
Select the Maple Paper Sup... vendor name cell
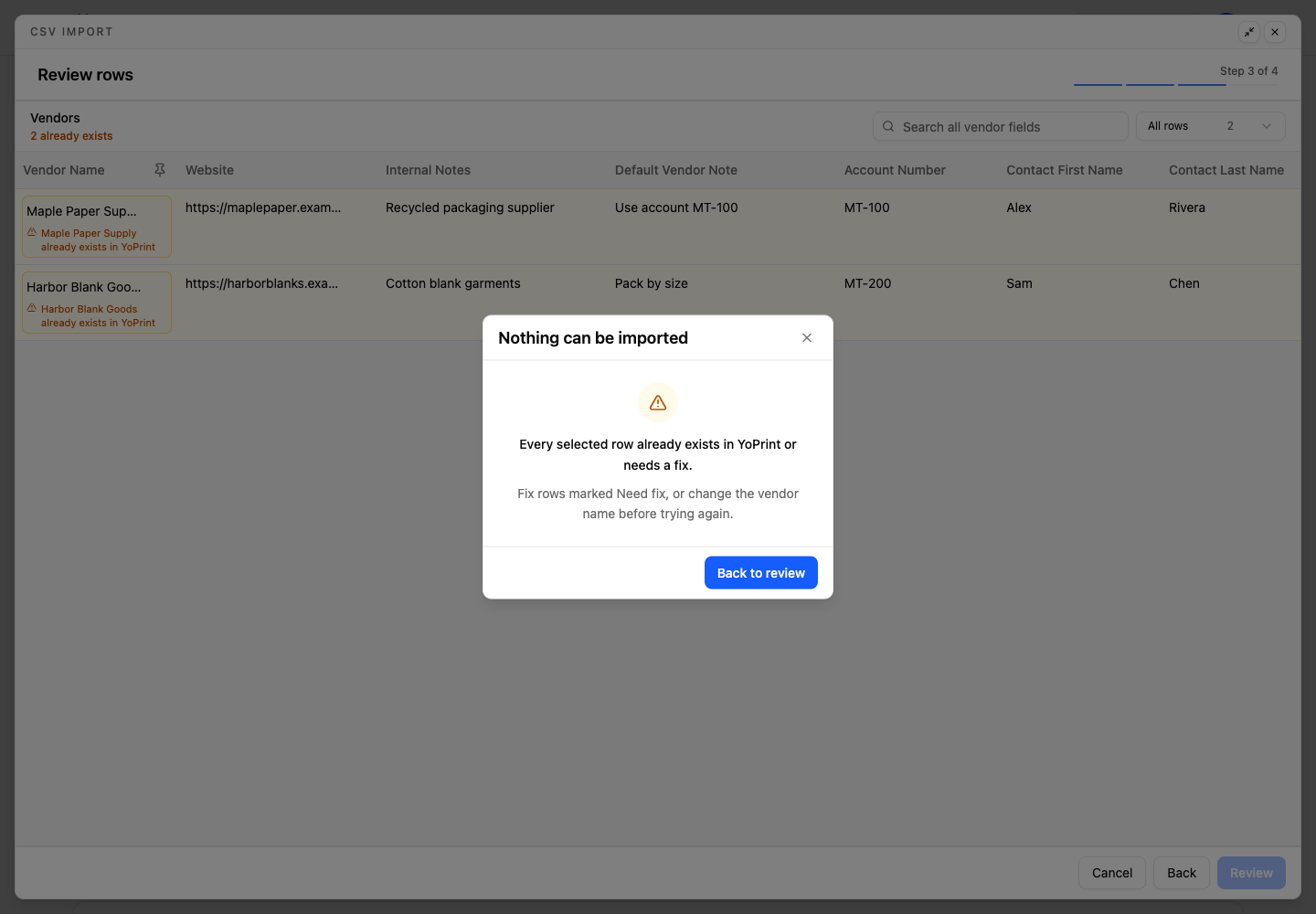pyautogui.click(x=97, y=227)
